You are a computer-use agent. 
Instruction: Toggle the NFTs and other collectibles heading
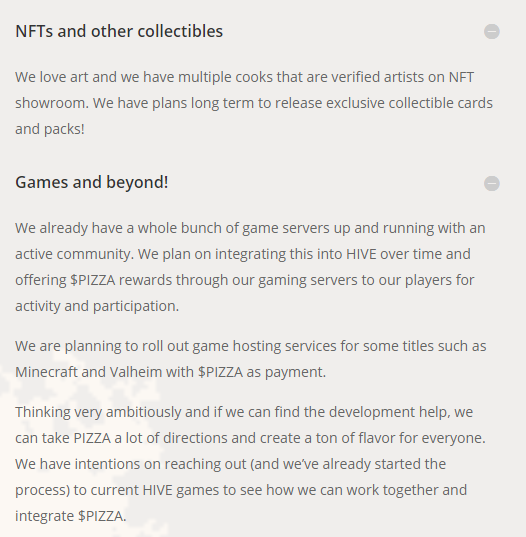point(119,31)
